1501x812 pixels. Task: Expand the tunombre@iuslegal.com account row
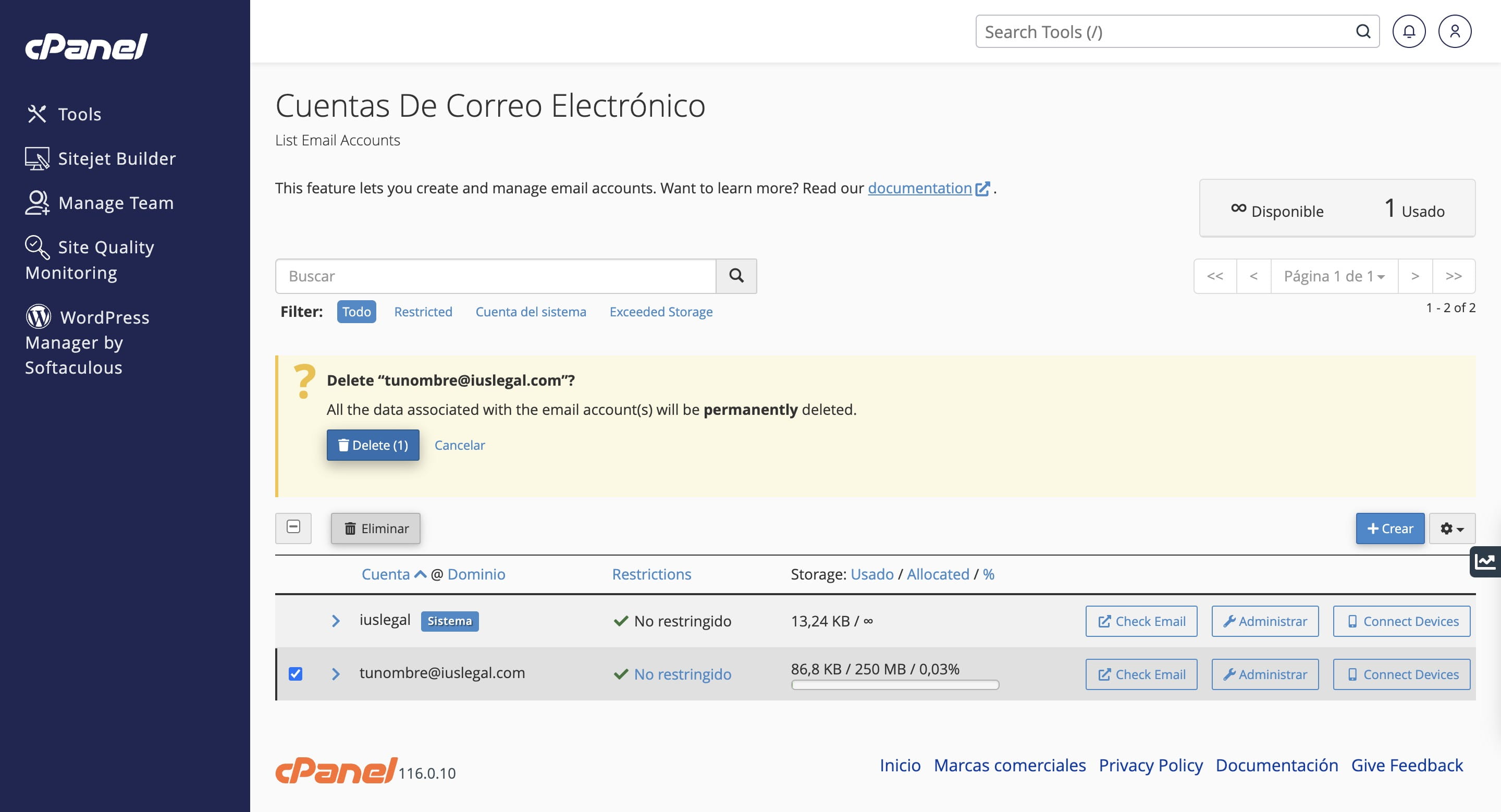point(336,674)
